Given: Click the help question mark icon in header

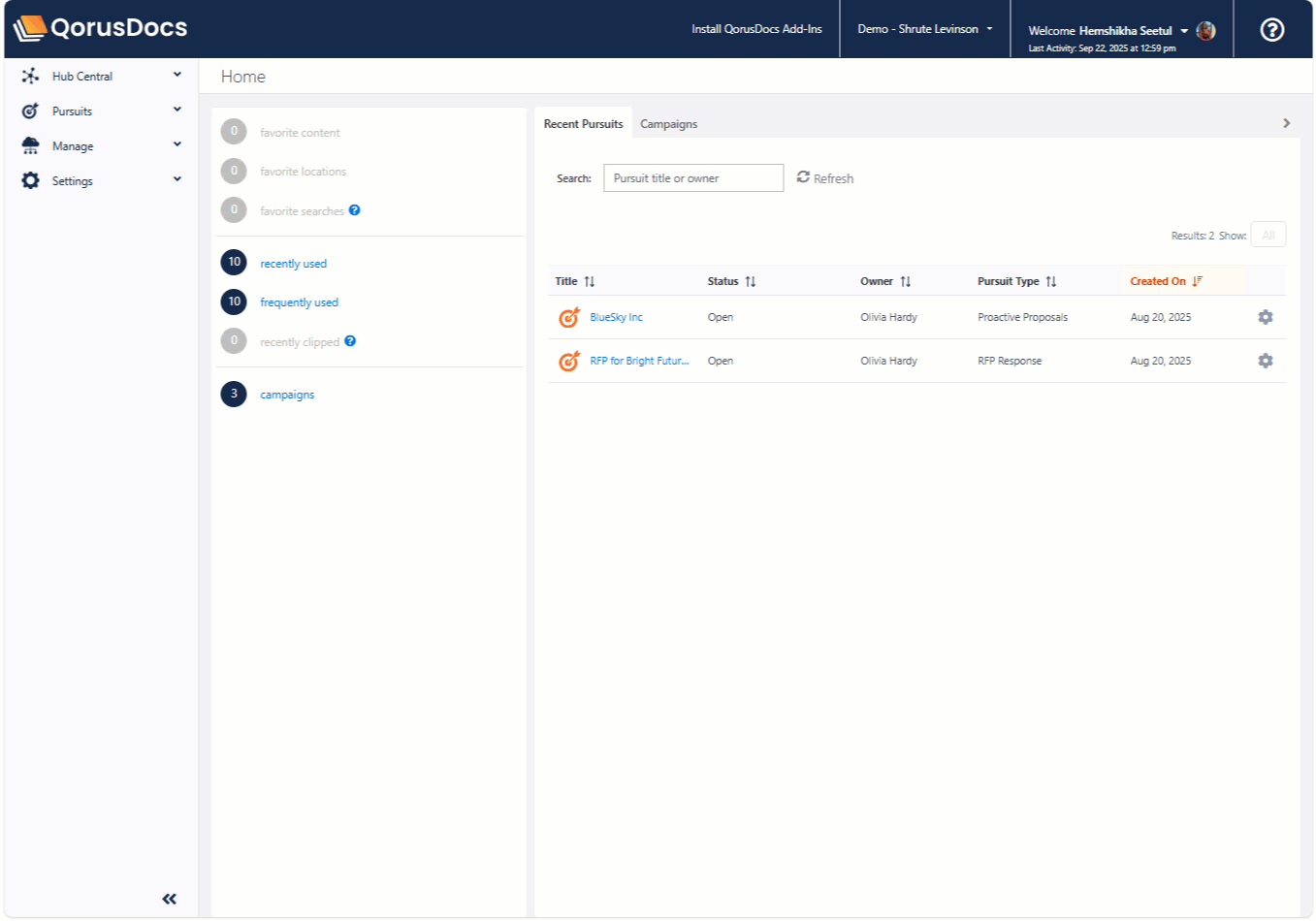Looking at the screenshot, I should [1271, 30].
